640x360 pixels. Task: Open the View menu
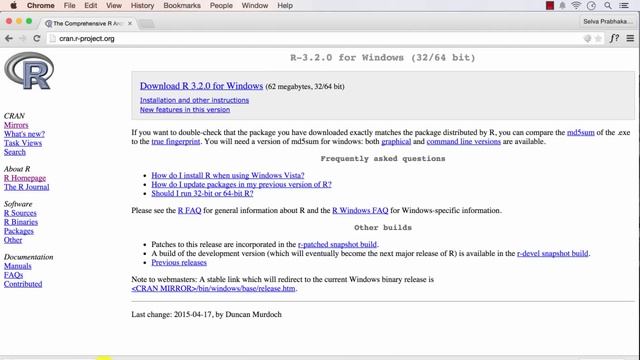tap(114, 6)
